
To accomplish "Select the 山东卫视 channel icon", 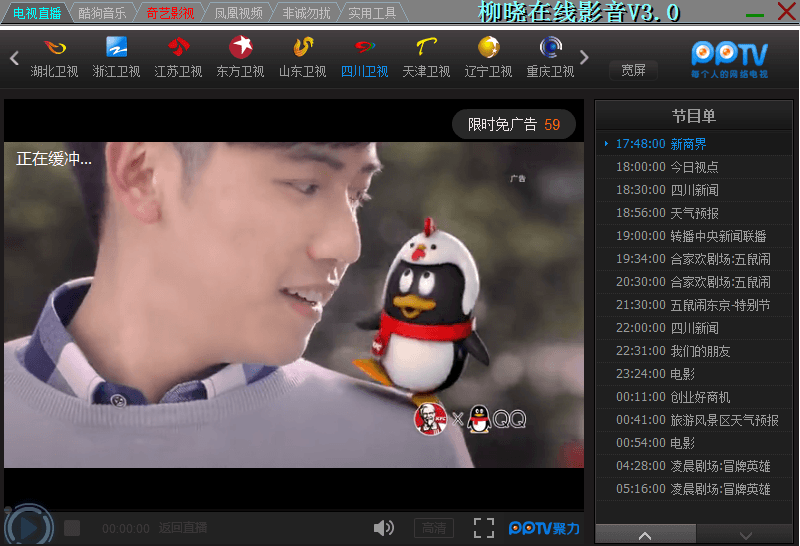I will [303, 47].
